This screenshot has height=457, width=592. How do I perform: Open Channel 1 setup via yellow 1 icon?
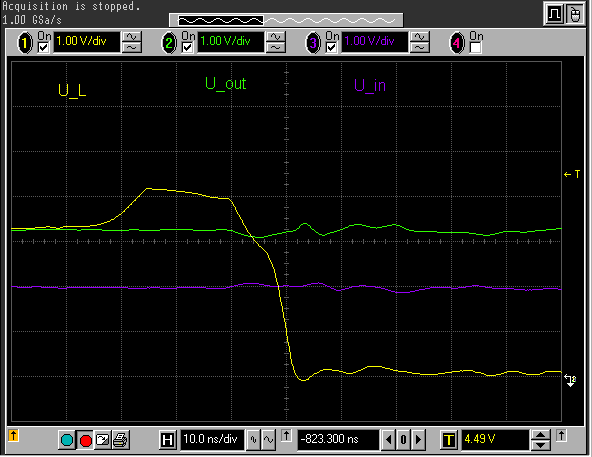click(x=25, y=43)
